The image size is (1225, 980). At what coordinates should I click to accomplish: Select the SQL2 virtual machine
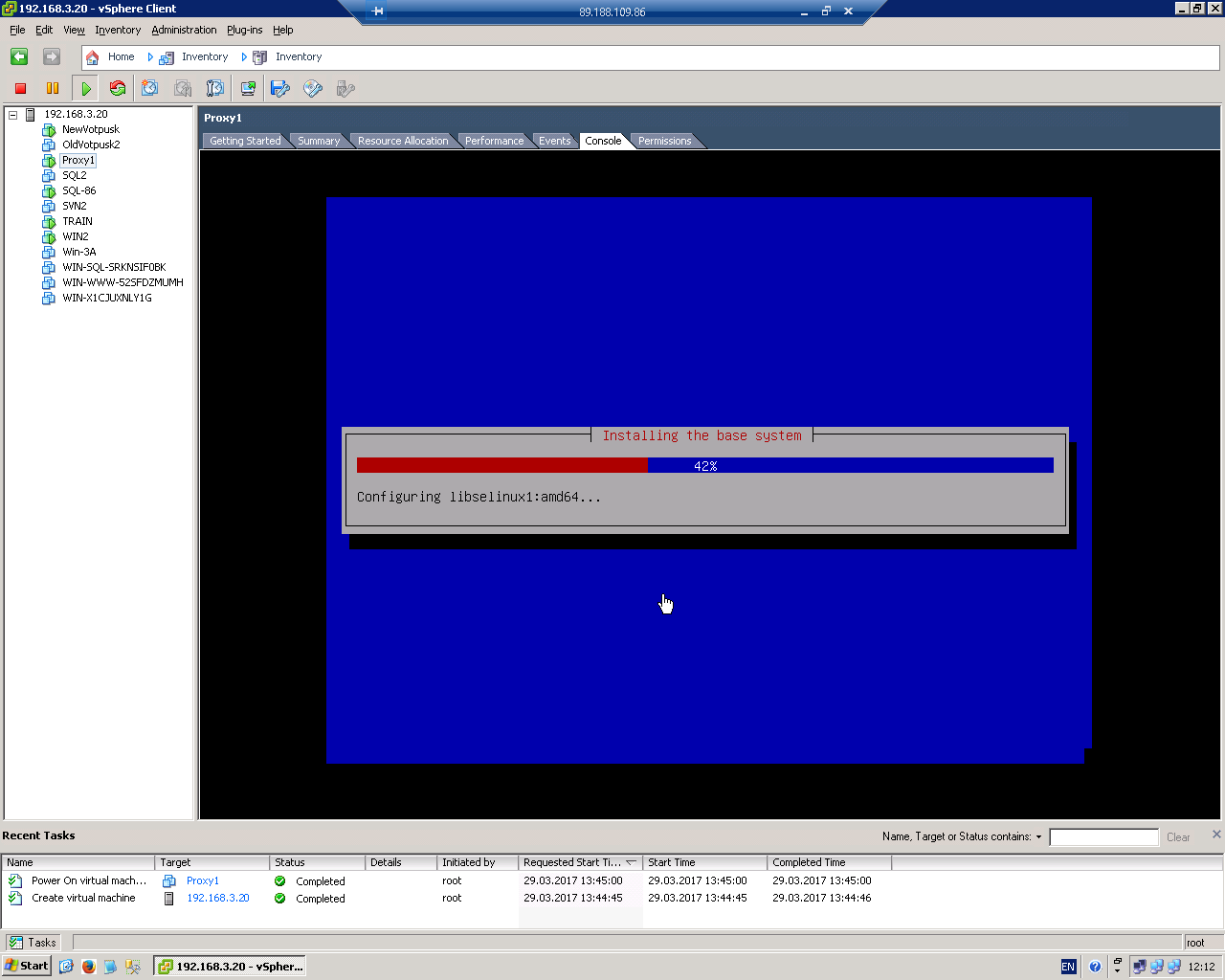75,175
